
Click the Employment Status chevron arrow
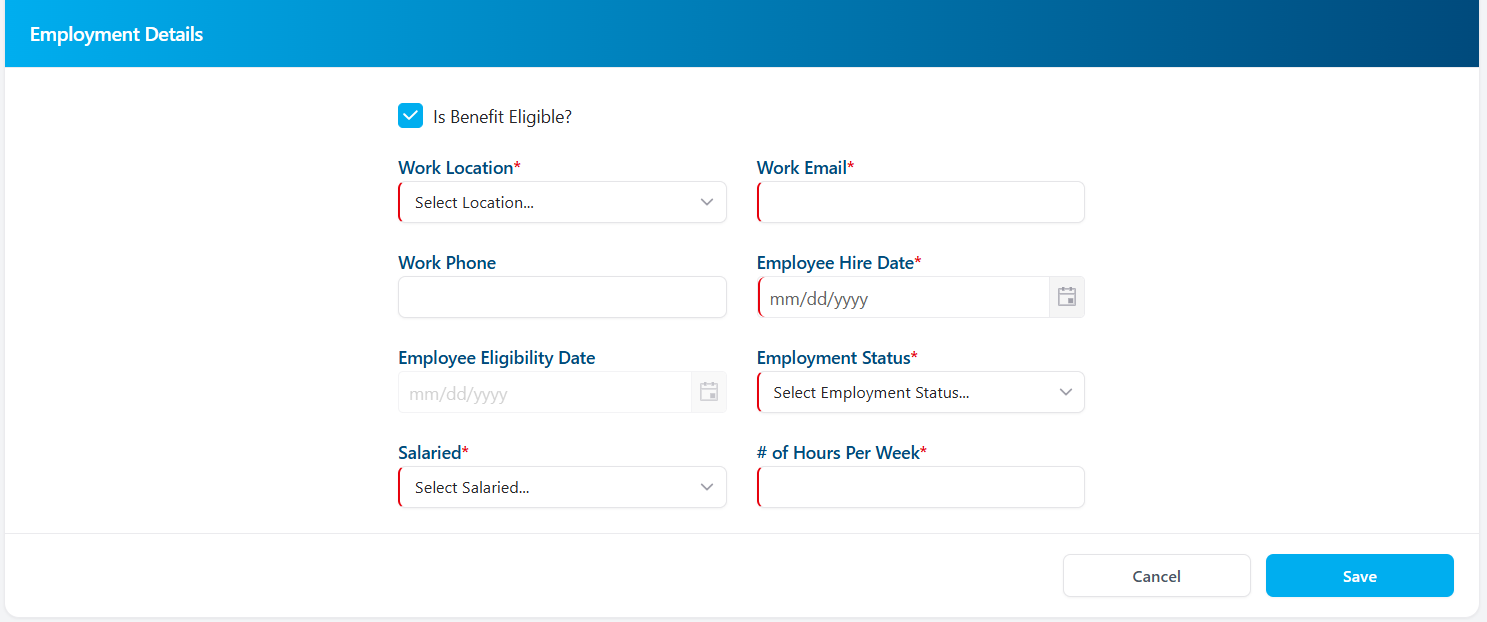tap(1065, 391)
